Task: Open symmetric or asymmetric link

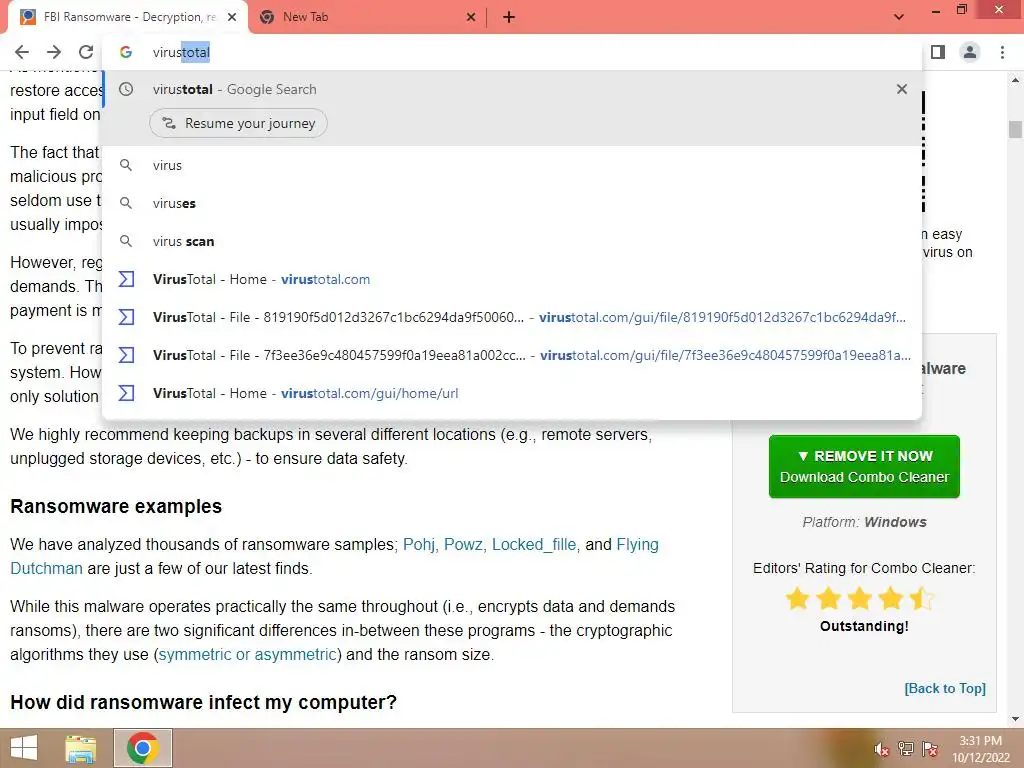Action: [x=248, y=654]
